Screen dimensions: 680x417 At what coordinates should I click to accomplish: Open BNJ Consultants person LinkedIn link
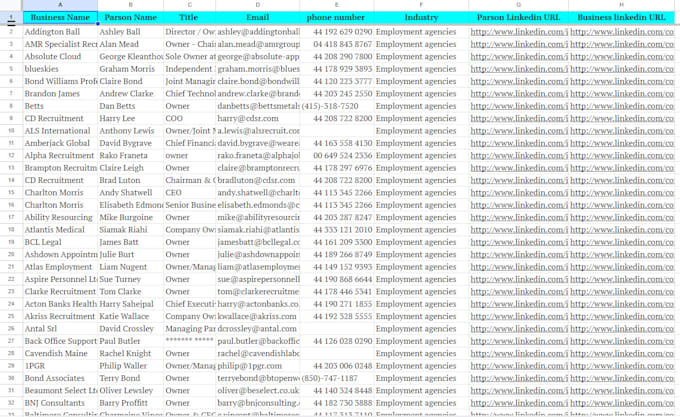519,403
